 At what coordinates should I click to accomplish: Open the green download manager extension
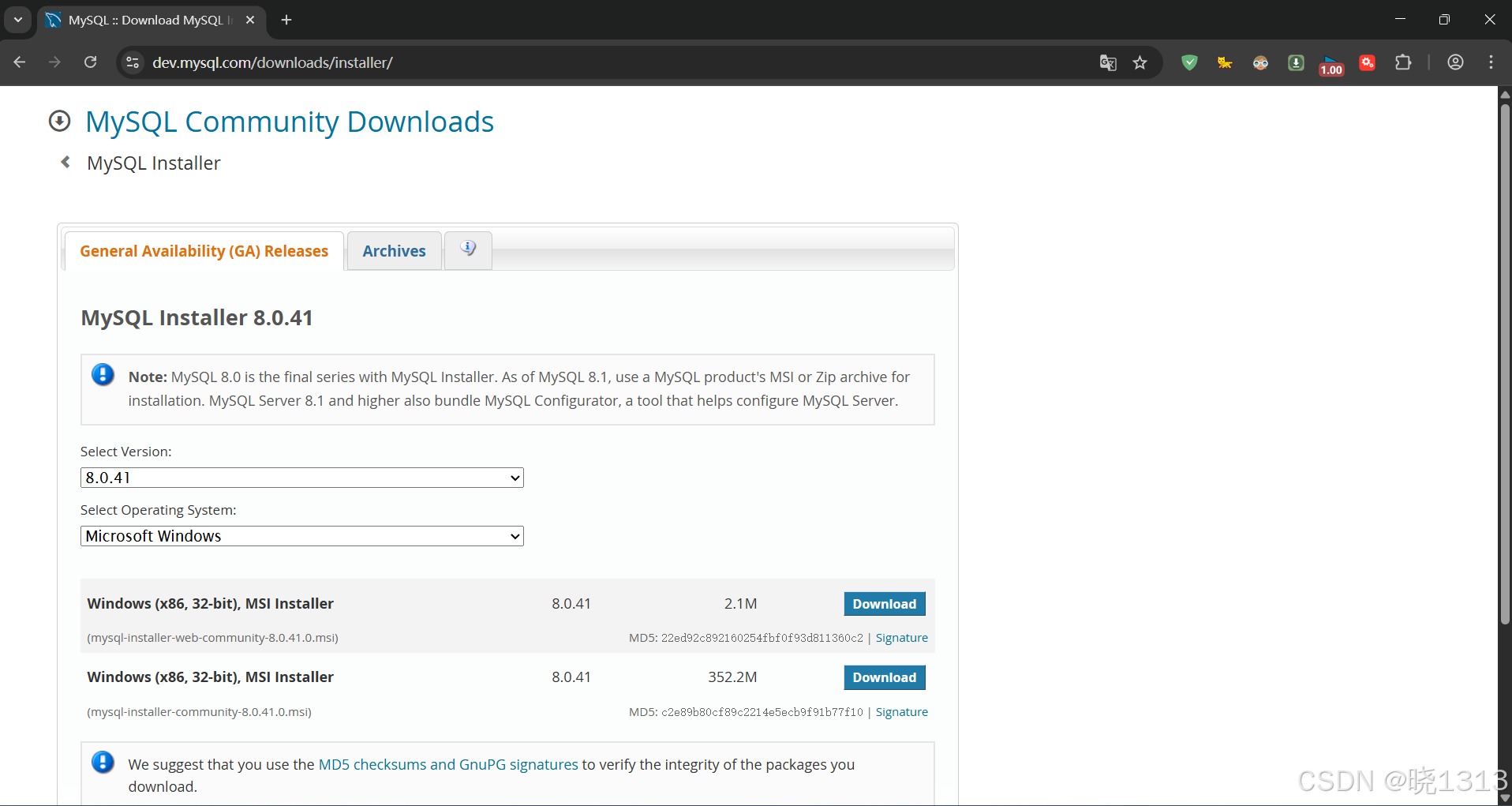click(x=1296, y=62)
